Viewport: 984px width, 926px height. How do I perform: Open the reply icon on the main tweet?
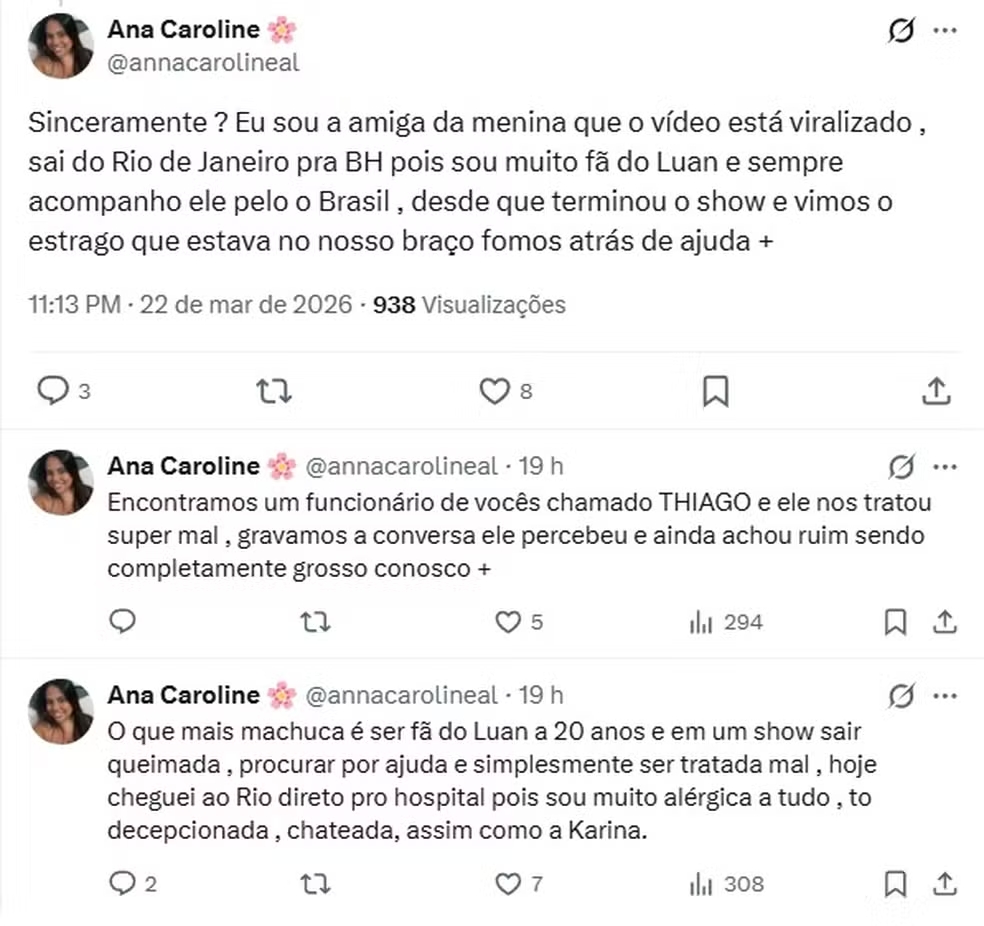click(52, 391)
